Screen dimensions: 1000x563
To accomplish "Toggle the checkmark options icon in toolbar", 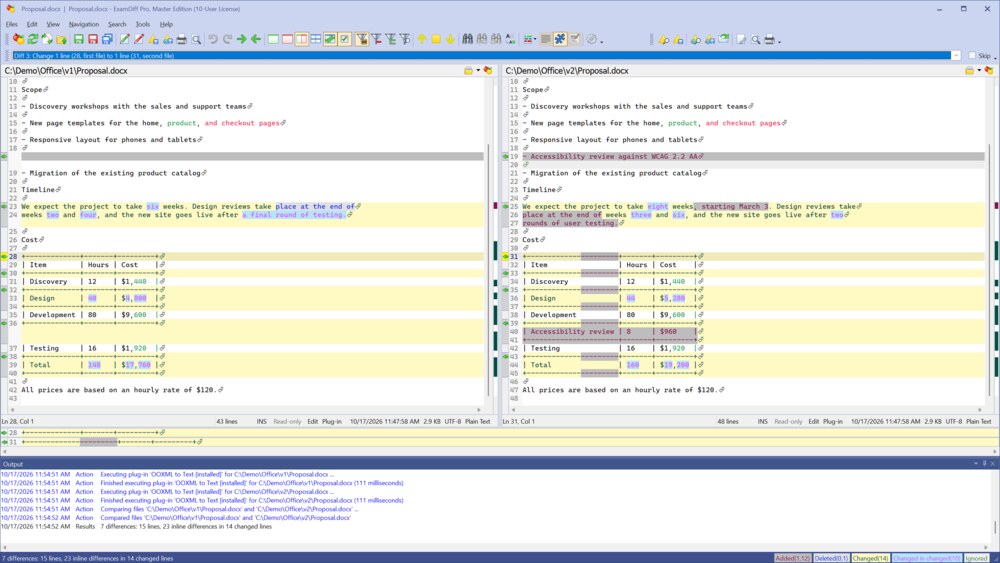I will (344, 40).
